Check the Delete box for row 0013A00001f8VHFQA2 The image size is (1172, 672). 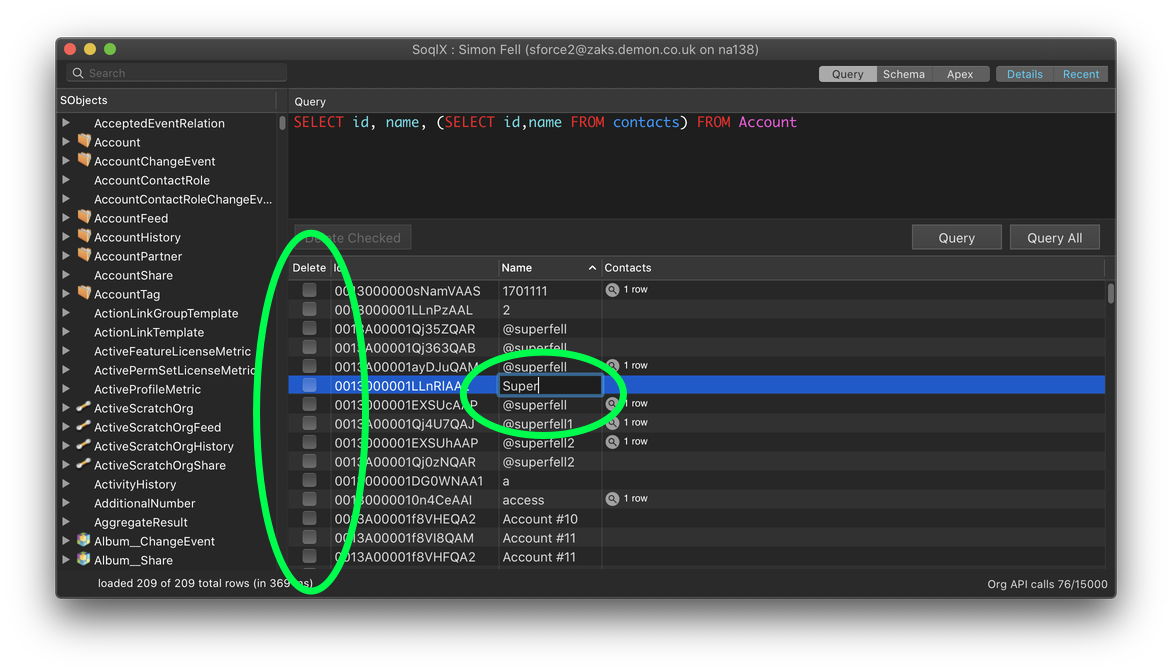click(x=309, y=556)
